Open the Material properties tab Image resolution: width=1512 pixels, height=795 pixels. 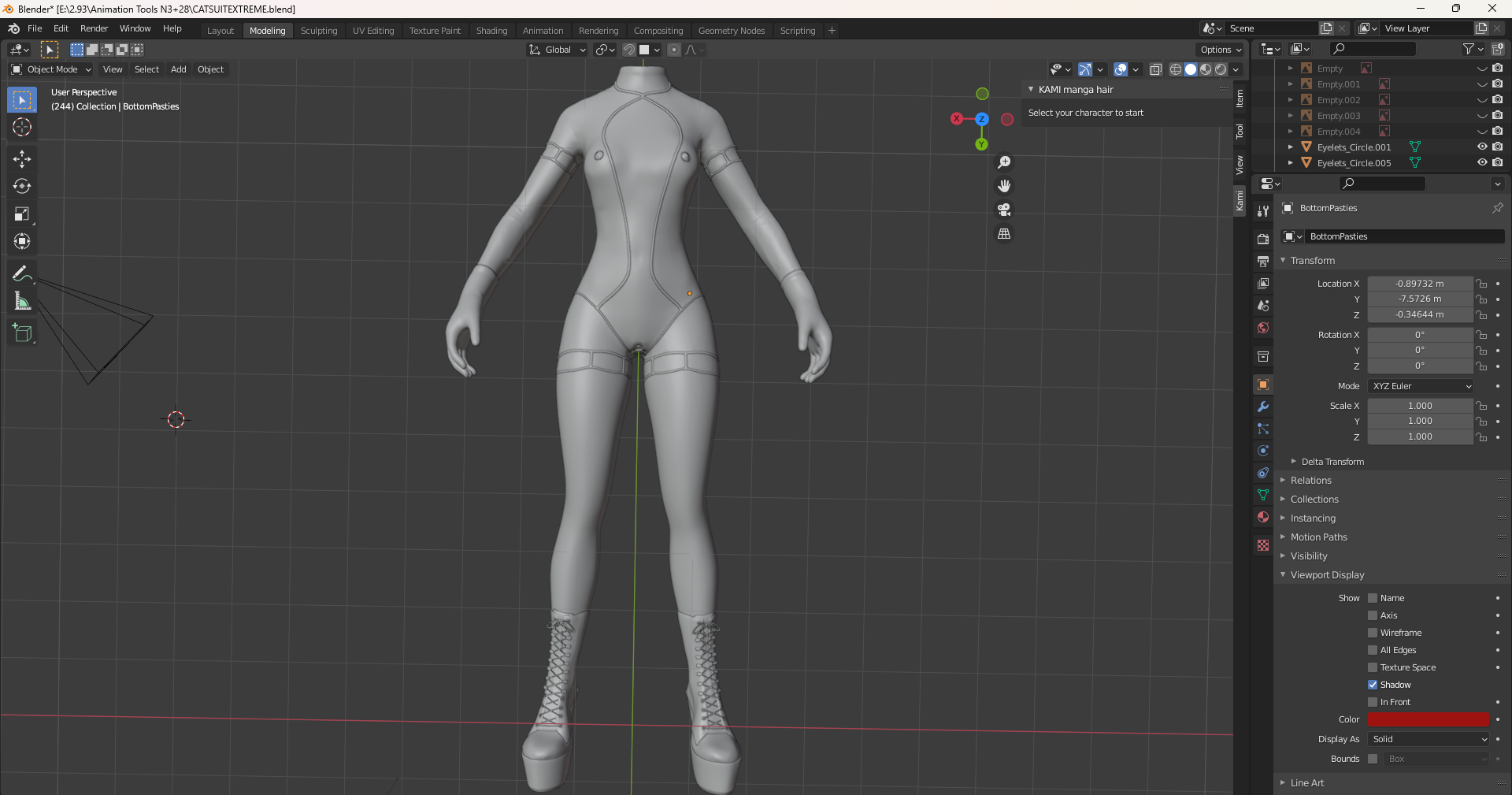[1263, 517]
